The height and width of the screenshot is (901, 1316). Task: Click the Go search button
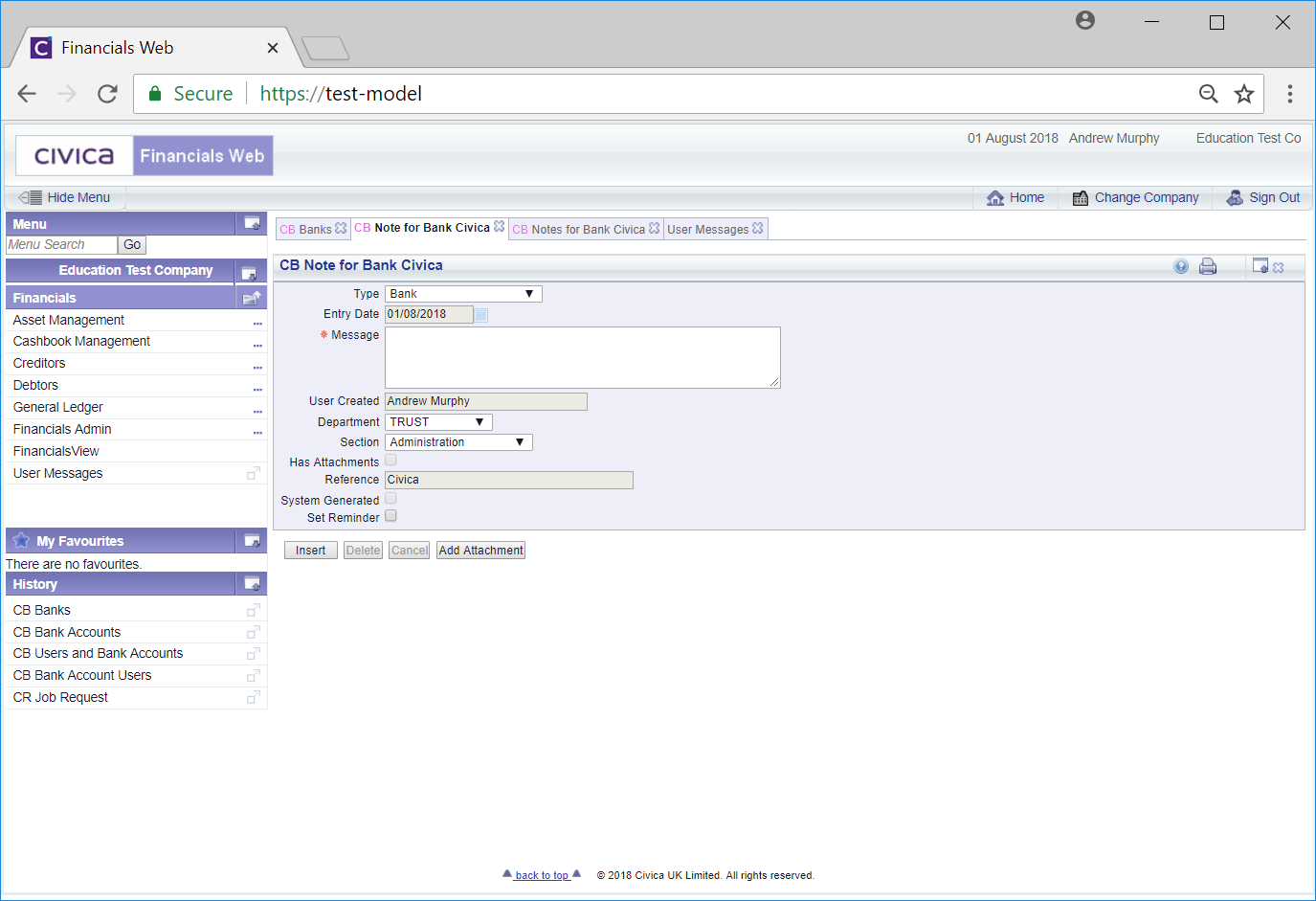pyautogui.click(x=132, y=245)
